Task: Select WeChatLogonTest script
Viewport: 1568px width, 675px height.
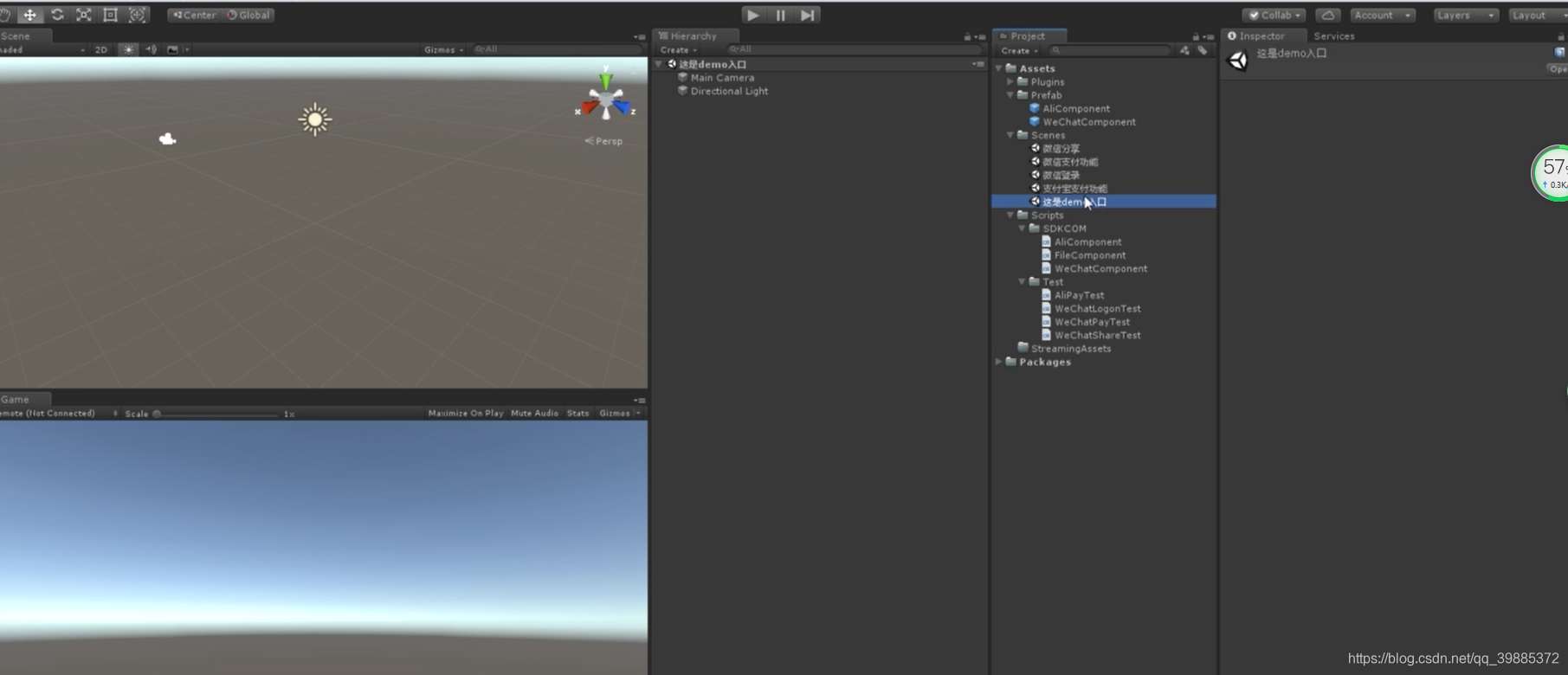Action: (x=1097, y=309)
